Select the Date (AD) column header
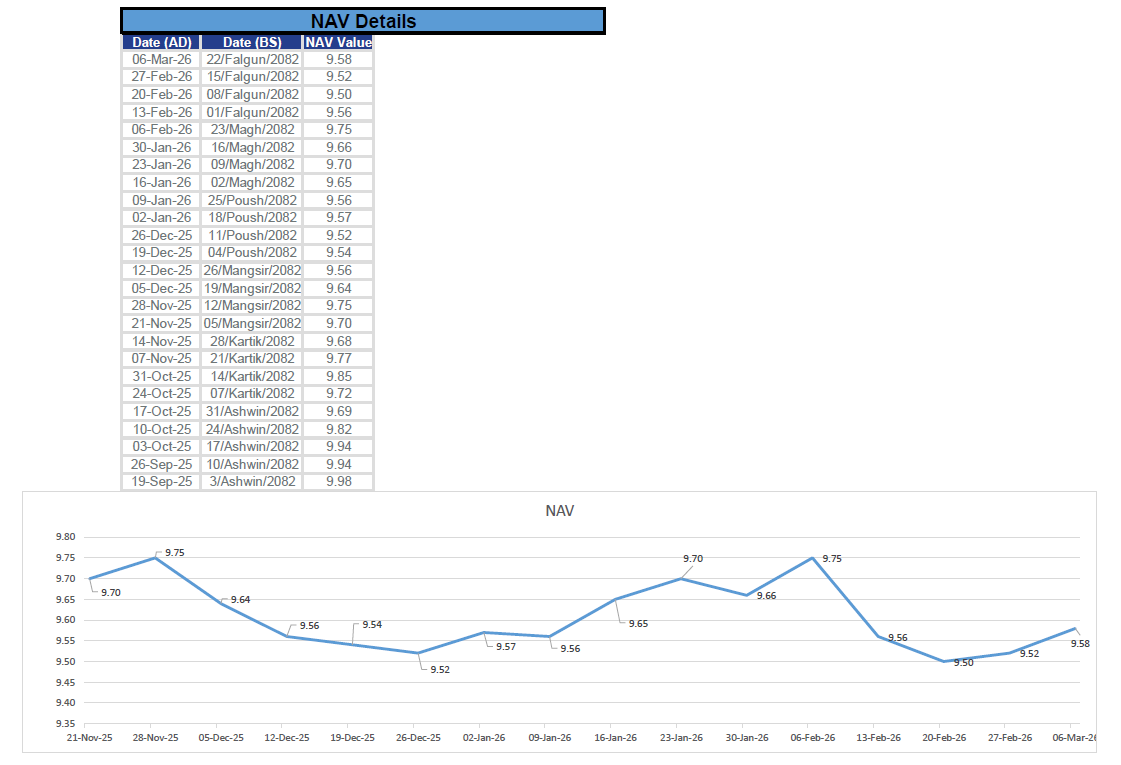 pos(161,42)
